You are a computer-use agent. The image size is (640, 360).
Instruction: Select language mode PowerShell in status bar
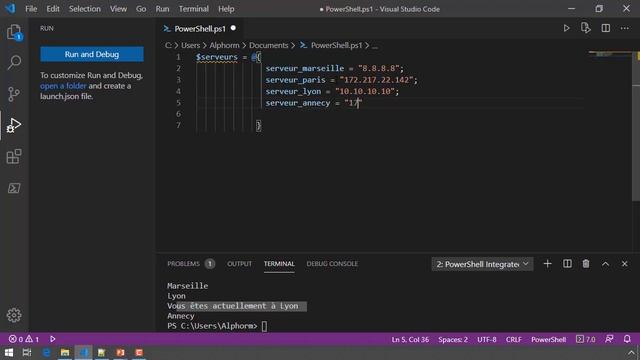(x=548, y=339)
